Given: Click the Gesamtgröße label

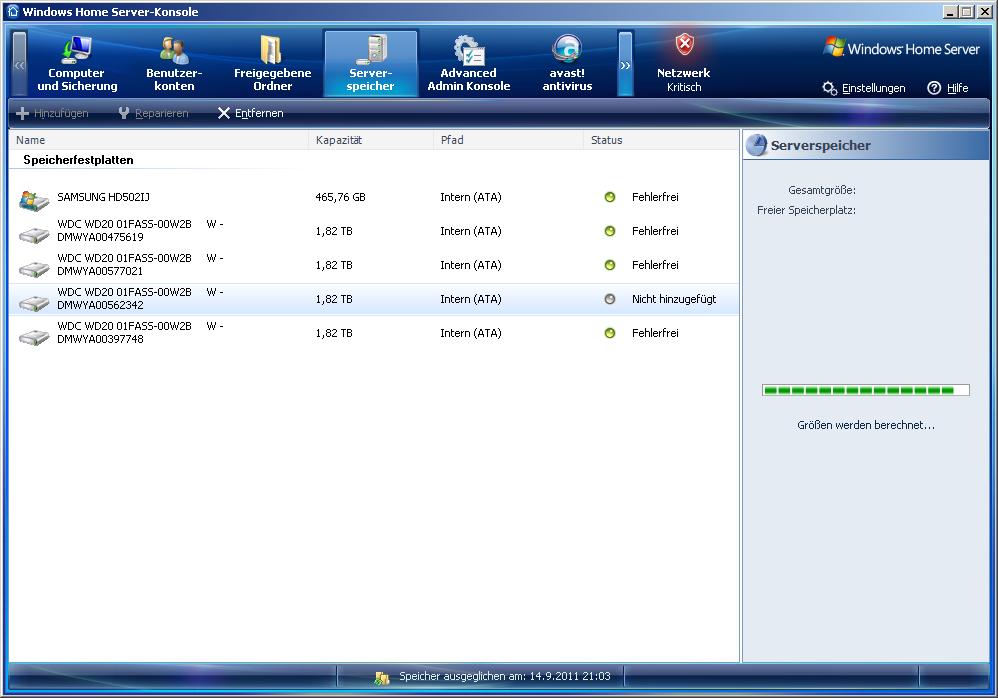Looking at the screenshot, I should 822,190.
